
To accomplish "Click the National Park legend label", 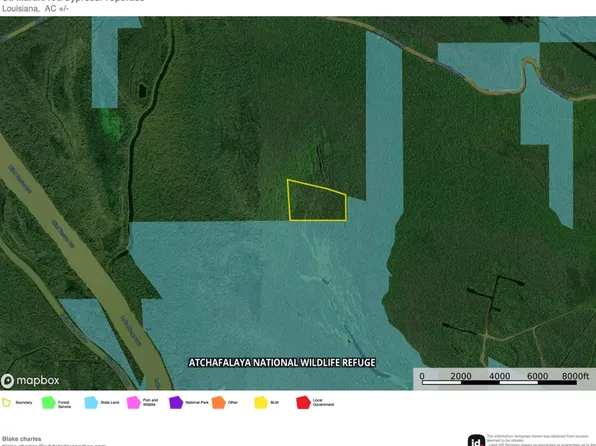I will [197, 402].
